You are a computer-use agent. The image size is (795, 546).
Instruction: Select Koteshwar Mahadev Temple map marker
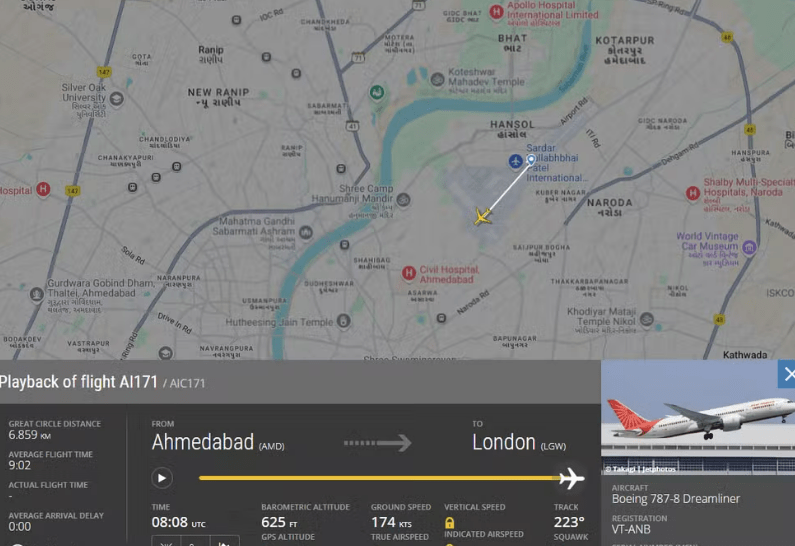[437, 80]
